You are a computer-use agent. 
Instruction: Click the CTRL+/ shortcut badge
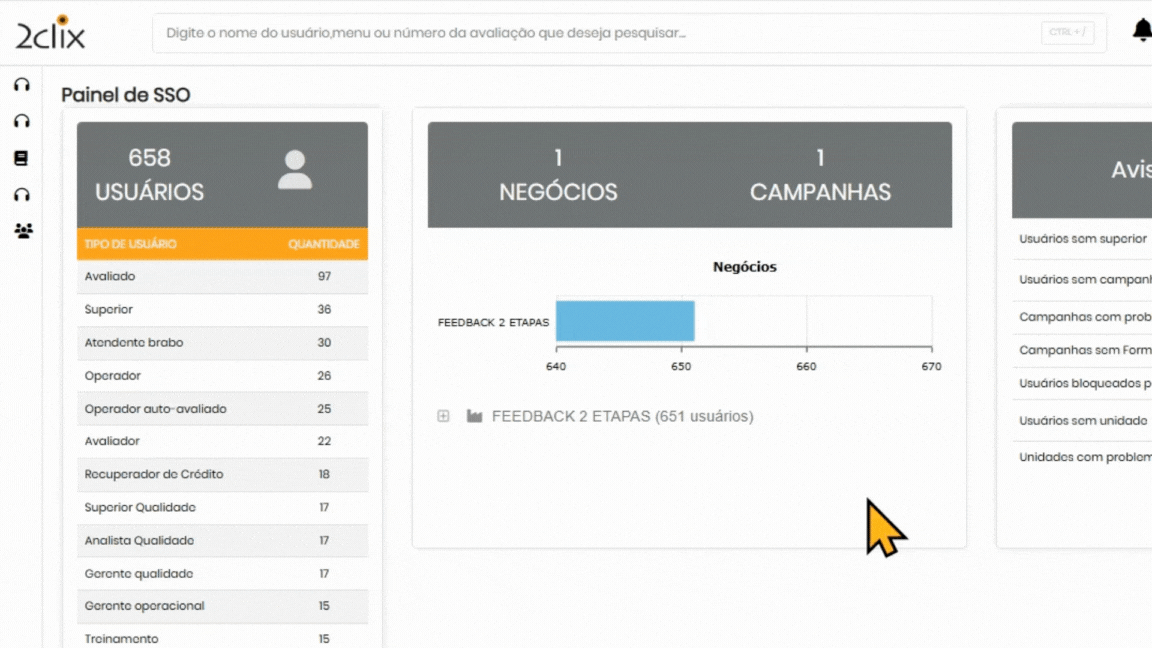1067,33
